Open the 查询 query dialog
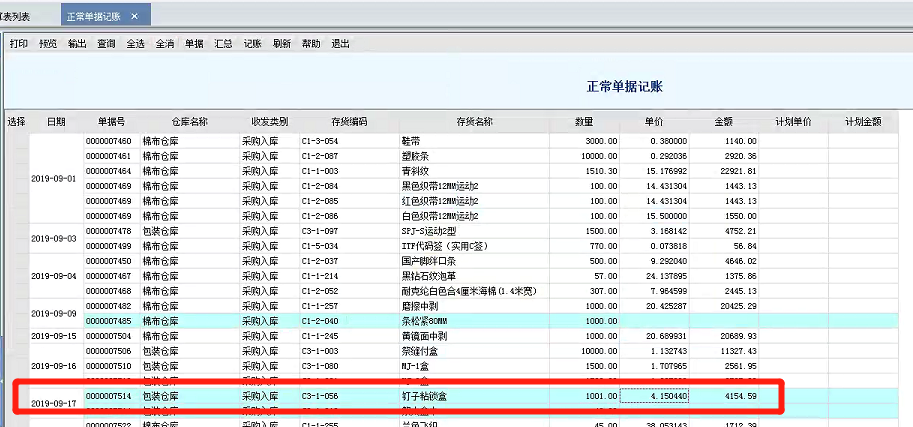Image resolution: width=913 pixels, height=427 pixels. pyautogui.click(x=107, y=44)
